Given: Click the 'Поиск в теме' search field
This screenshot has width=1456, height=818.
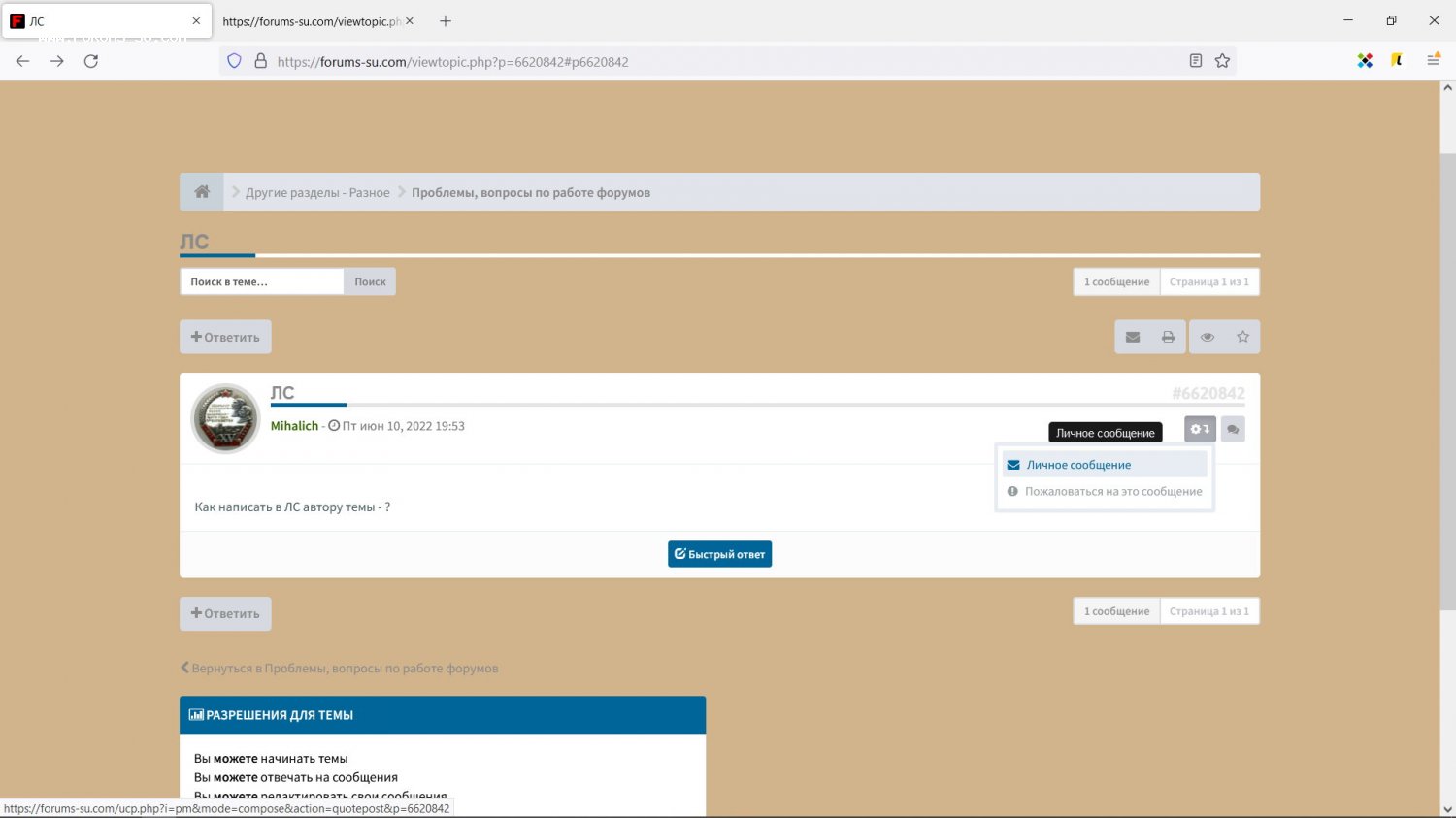Looking at the screenshot, I should click(262, 281).
